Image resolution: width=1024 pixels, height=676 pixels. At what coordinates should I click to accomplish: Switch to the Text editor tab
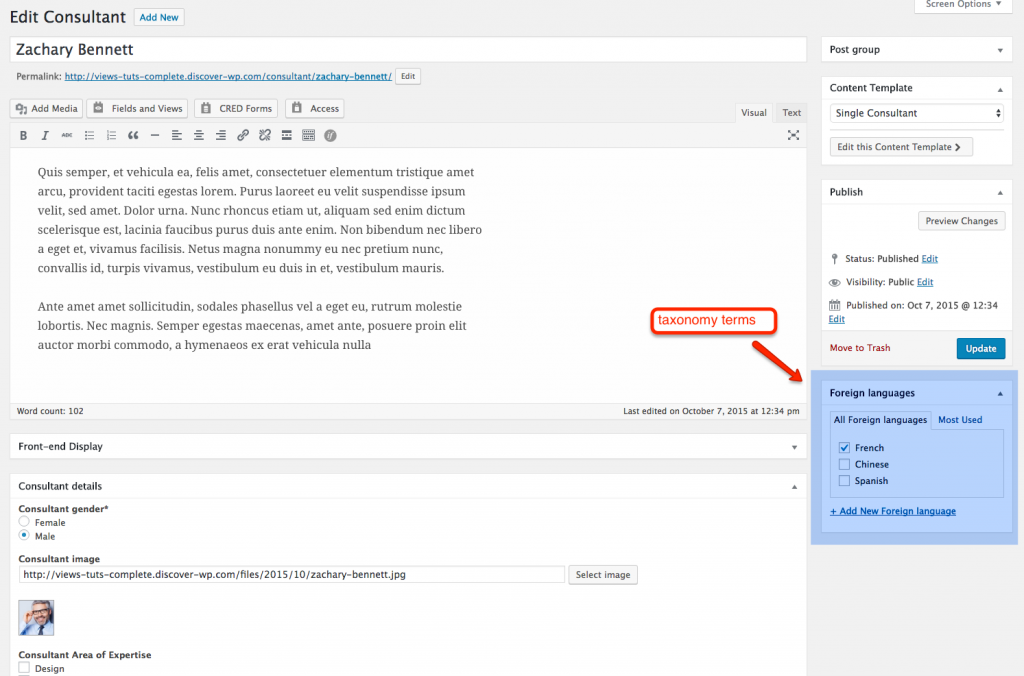[x=791, y=113]
